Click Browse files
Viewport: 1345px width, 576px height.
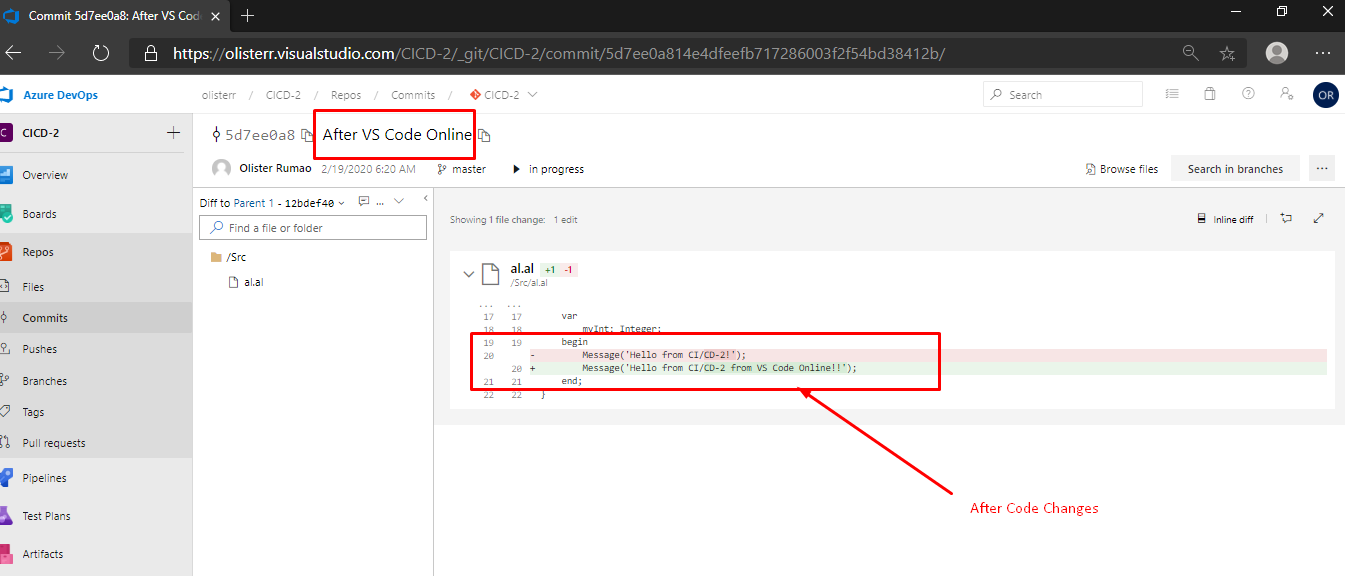1122,169
